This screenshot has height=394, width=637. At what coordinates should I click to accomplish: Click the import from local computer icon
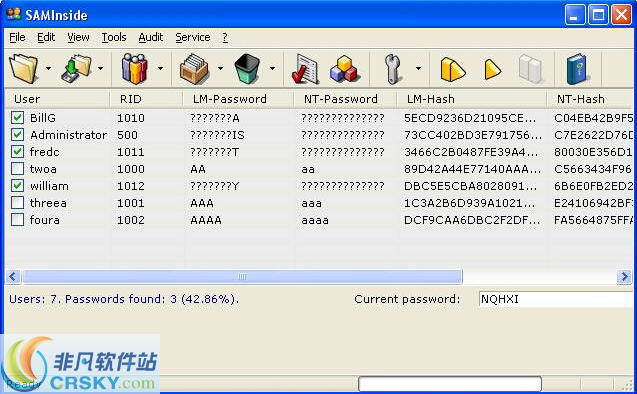[76, 68]
